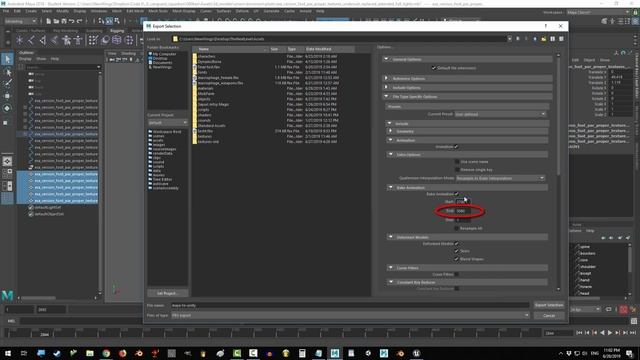Open Current Preset dropdown
Viewport: 640px width, 360px height.
tap(500, 114)
